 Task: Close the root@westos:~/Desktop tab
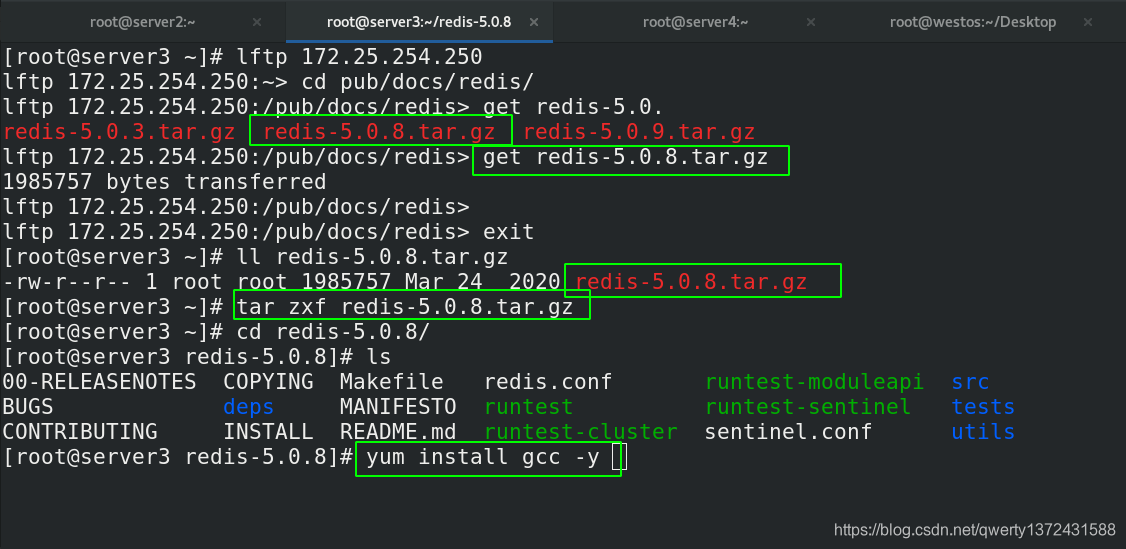tap(1087, 22)
